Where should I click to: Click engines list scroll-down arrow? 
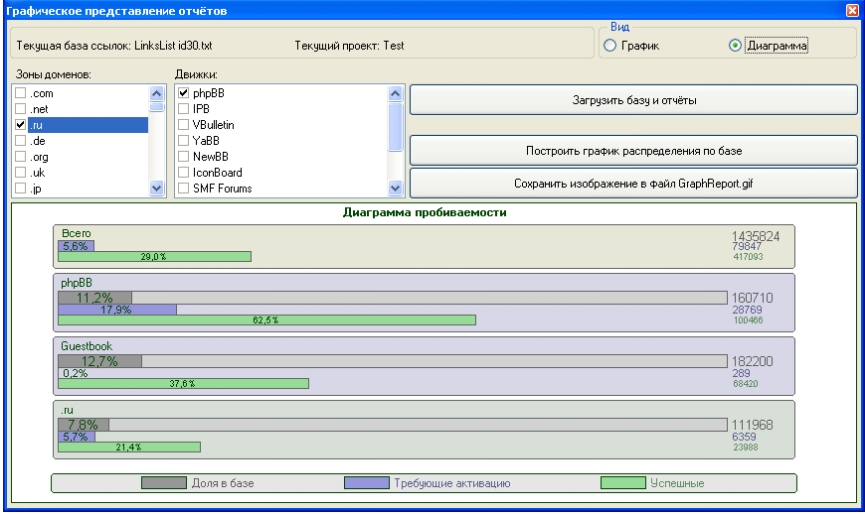[395, 188]
